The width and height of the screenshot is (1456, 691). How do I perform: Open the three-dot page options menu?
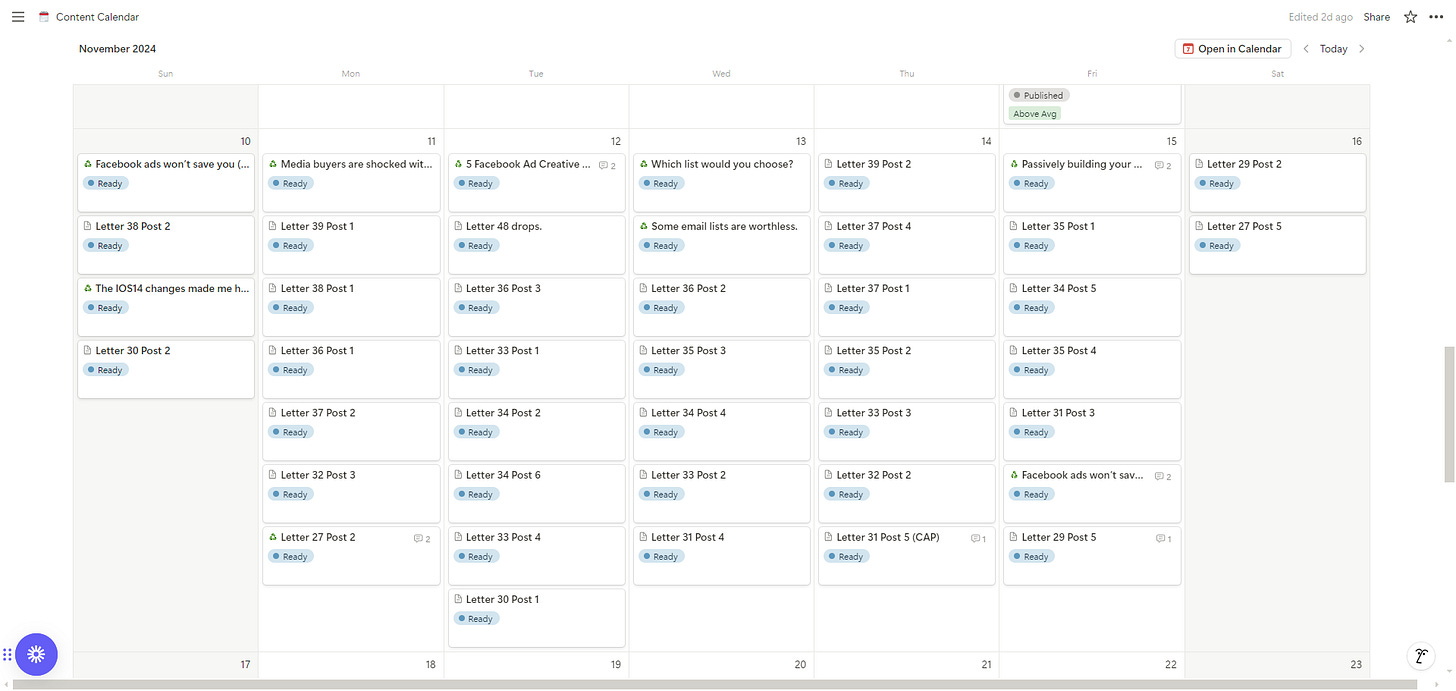[1437, 17]
